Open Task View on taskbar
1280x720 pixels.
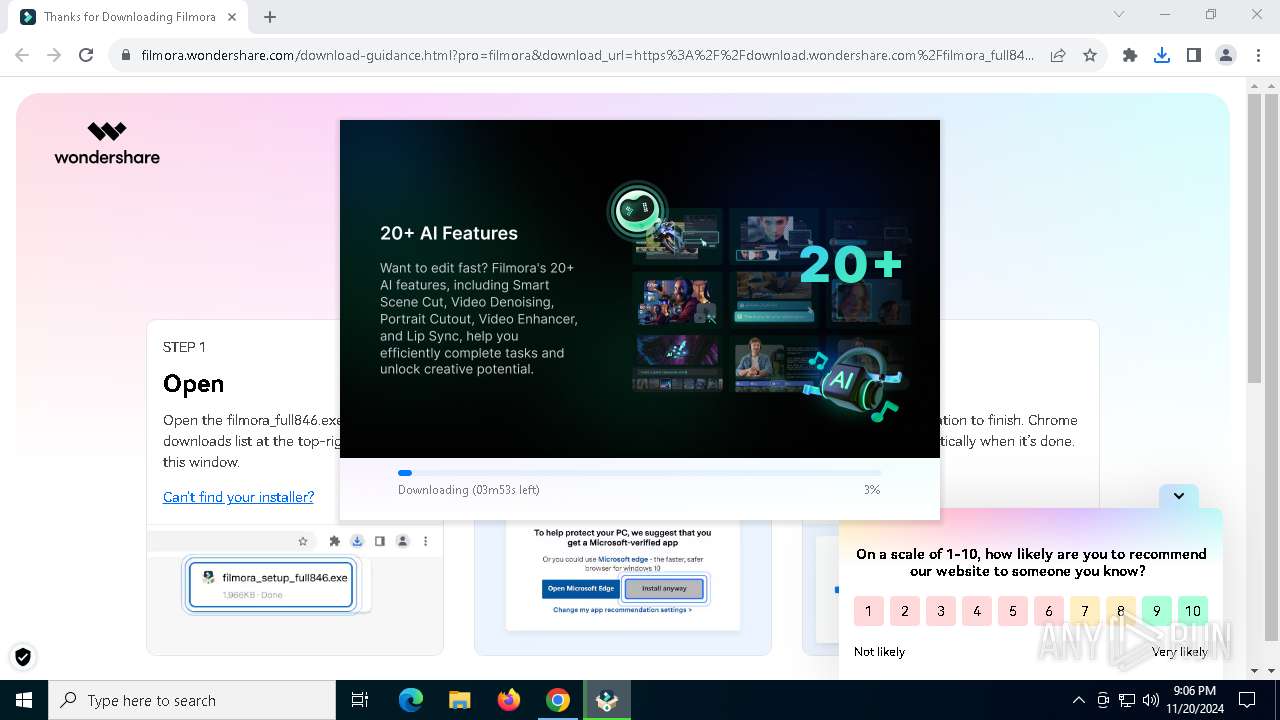click(360, 700)
